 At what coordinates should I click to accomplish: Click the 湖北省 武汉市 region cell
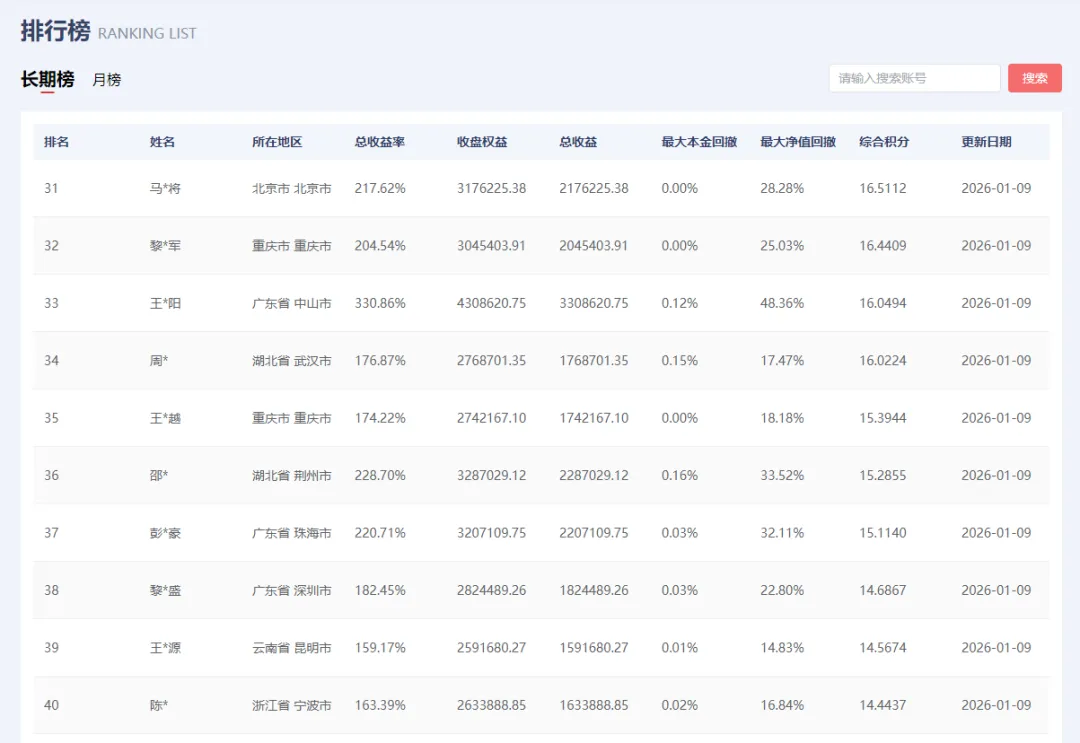coord(291,361)
